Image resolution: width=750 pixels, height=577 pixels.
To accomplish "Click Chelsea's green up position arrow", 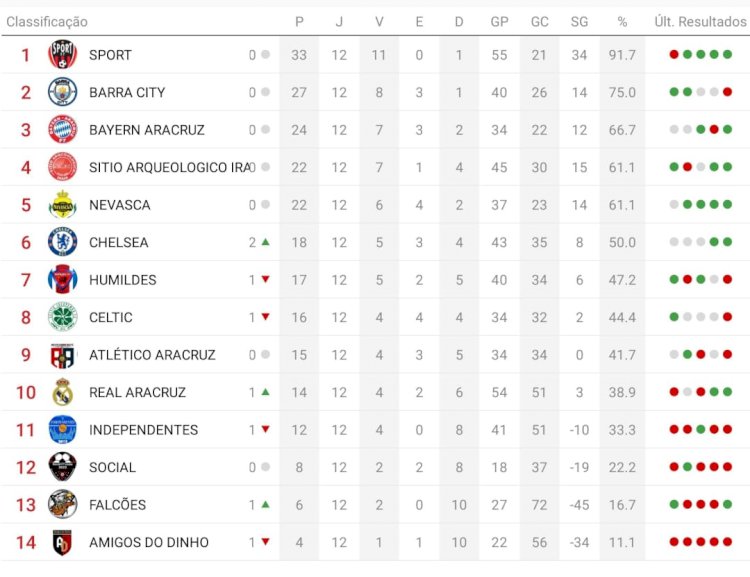I will point(265,242).
